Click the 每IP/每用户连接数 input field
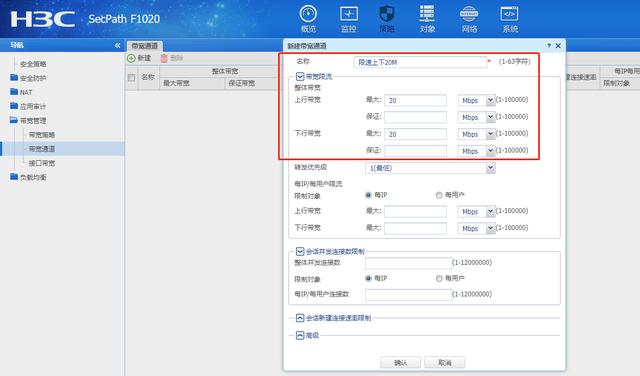 tap(408, 294)
